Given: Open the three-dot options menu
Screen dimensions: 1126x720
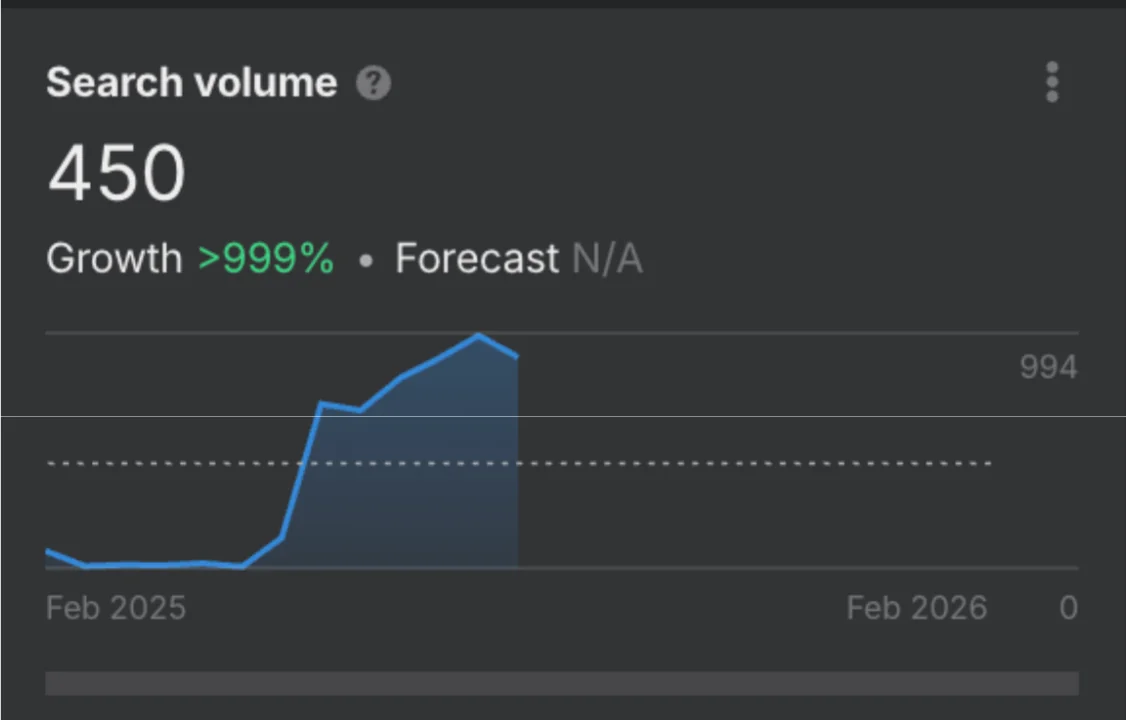Looking at the screenshot, I should point(1051,82).
